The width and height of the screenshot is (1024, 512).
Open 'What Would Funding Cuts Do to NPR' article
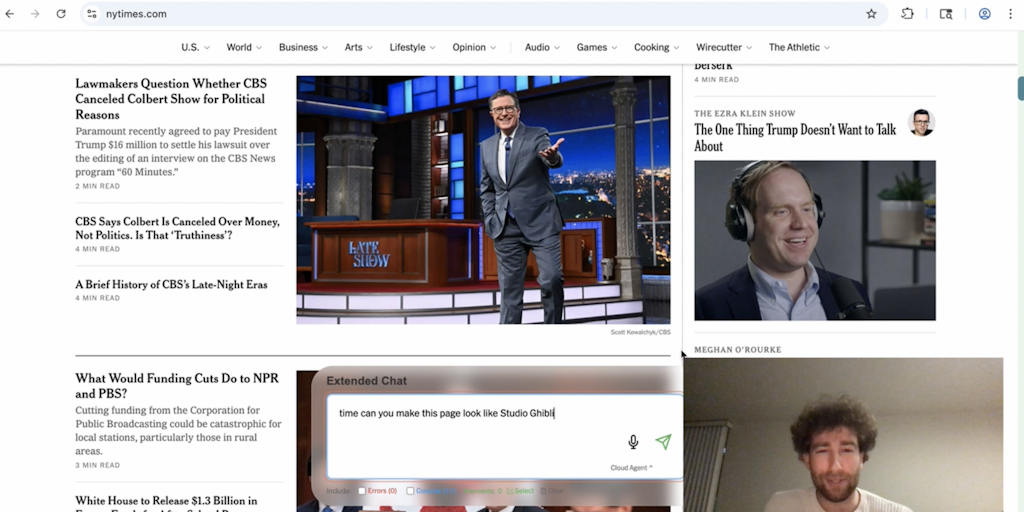(177, 386)
